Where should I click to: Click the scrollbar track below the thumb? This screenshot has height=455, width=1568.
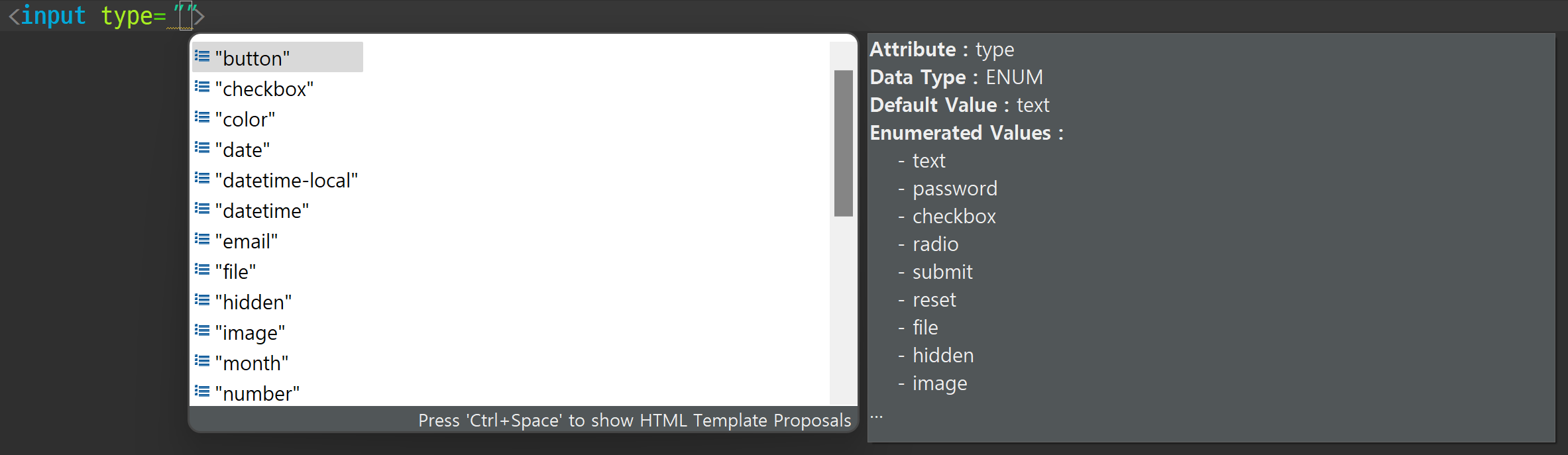(x=843, y=310)
